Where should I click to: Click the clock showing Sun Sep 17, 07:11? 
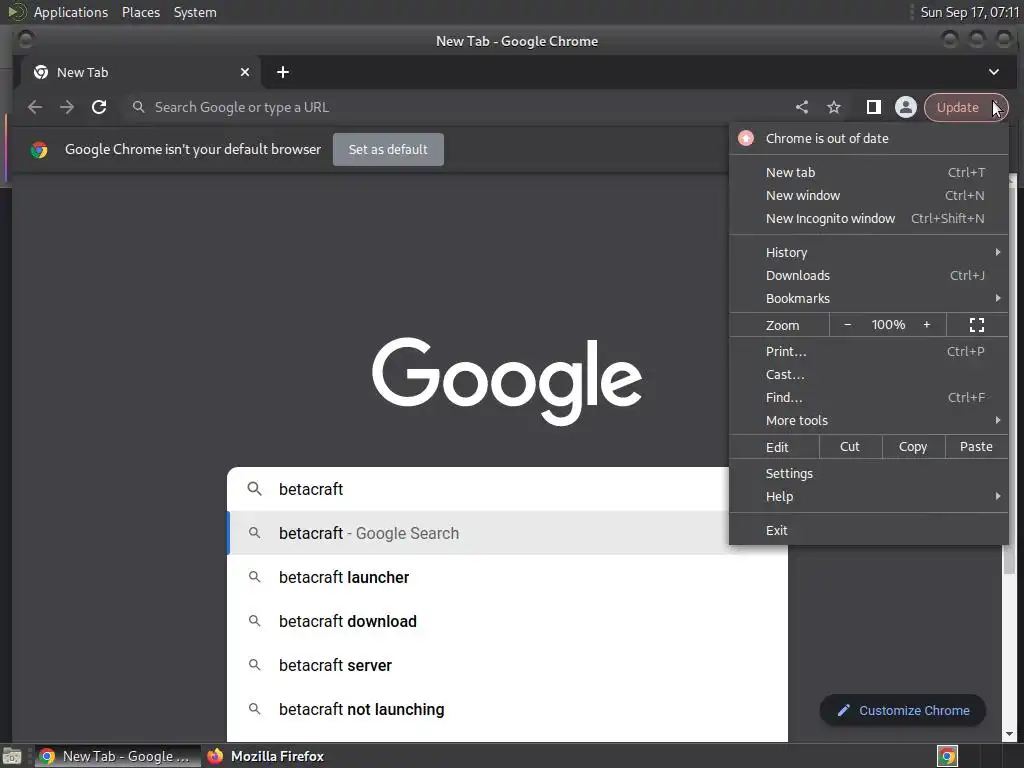970,12
